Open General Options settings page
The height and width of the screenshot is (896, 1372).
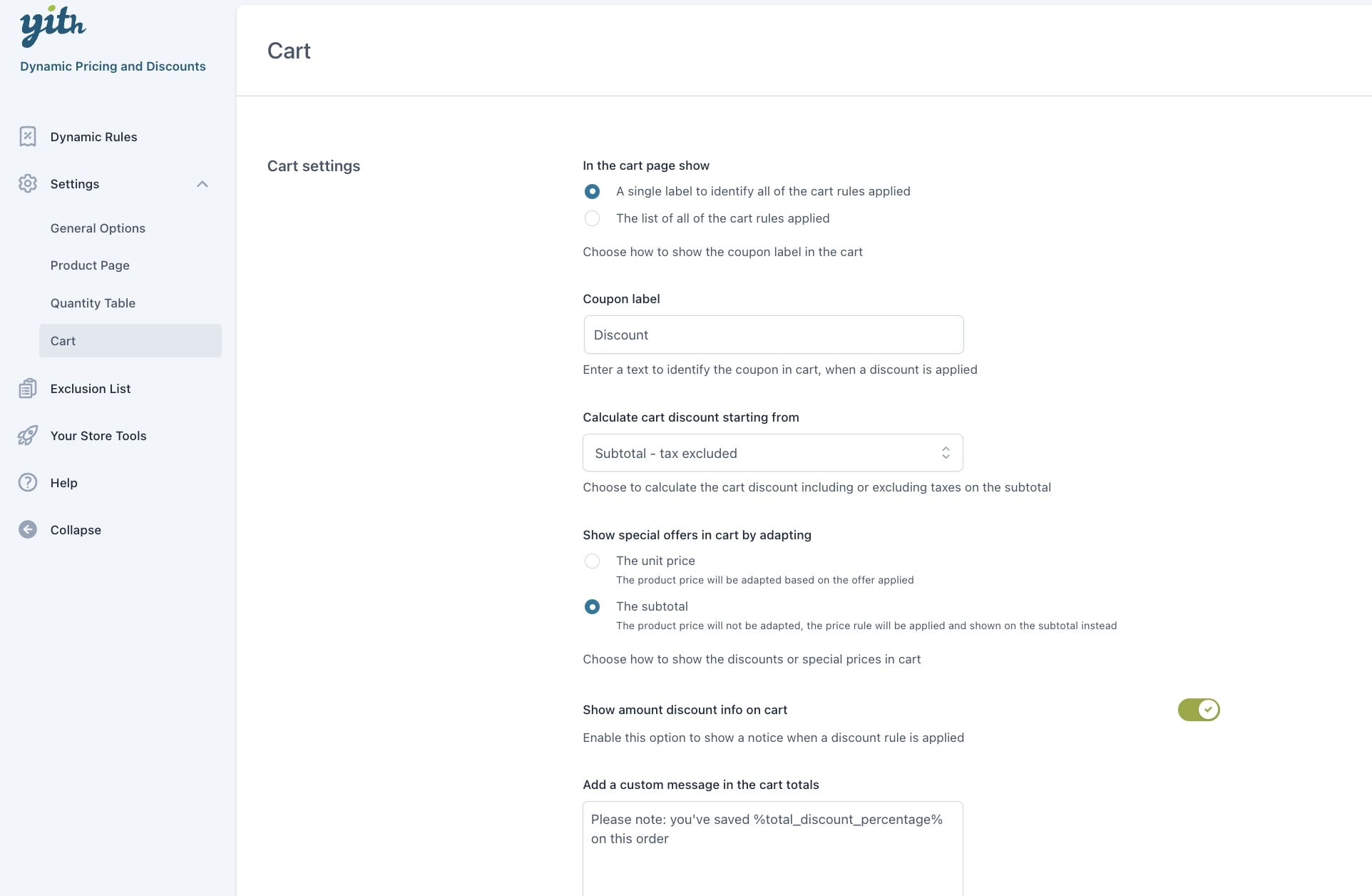point(98,228)
